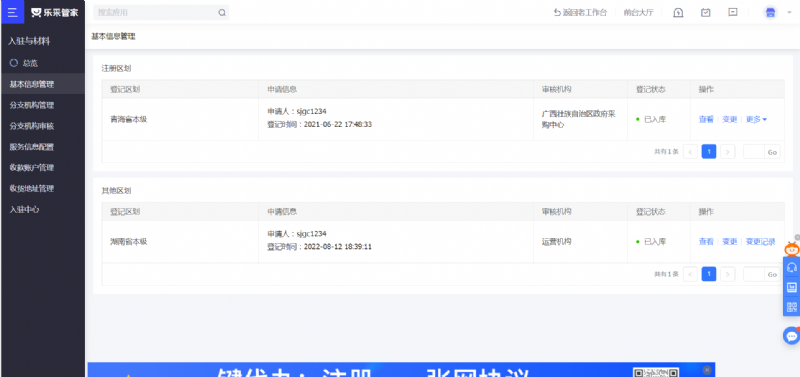Open 收款账户管理 sidebar item
800x377 pixels.
point(43,167)
